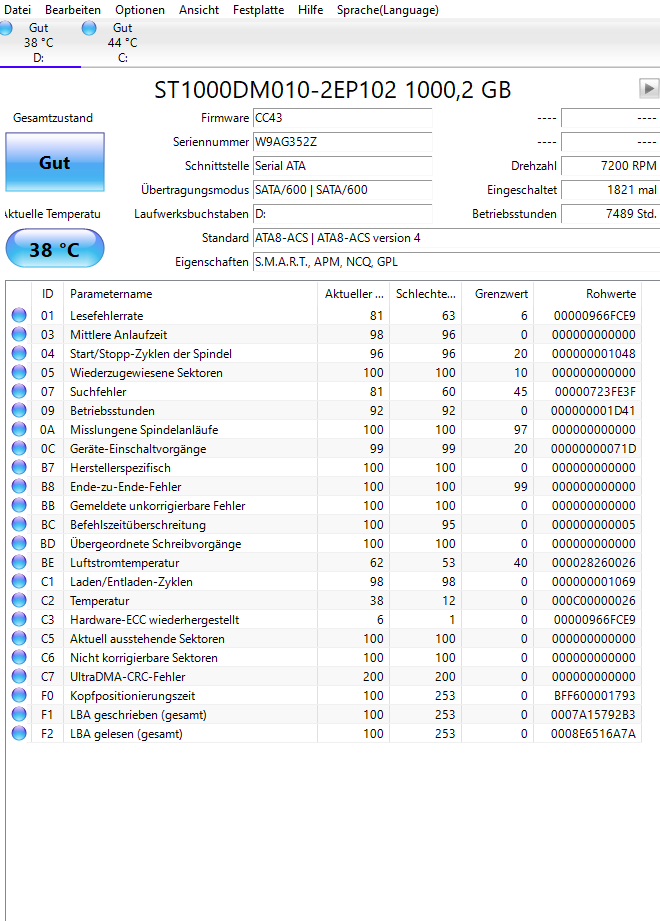Select raw value 0007A15792B3
This screenshot has height=921, width=660.
(593, 715)
